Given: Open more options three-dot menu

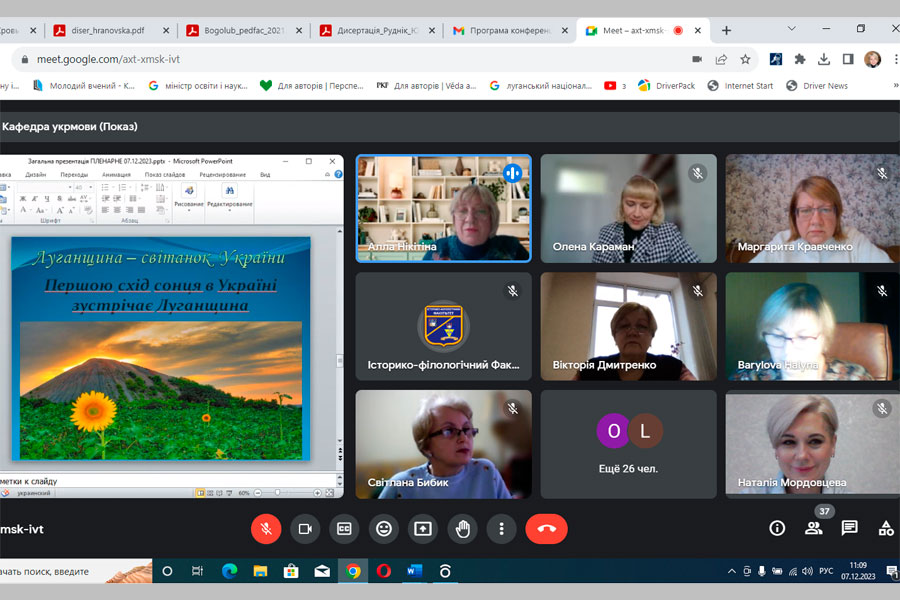Looking at the screenshot, I should (501, 528).
